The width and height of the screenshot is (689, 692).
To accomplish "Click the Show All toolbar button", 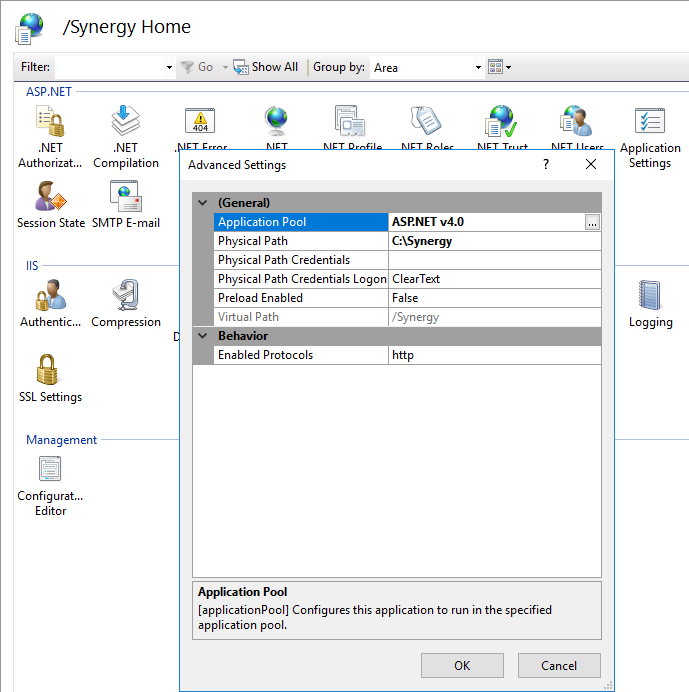I will (266, 67).
